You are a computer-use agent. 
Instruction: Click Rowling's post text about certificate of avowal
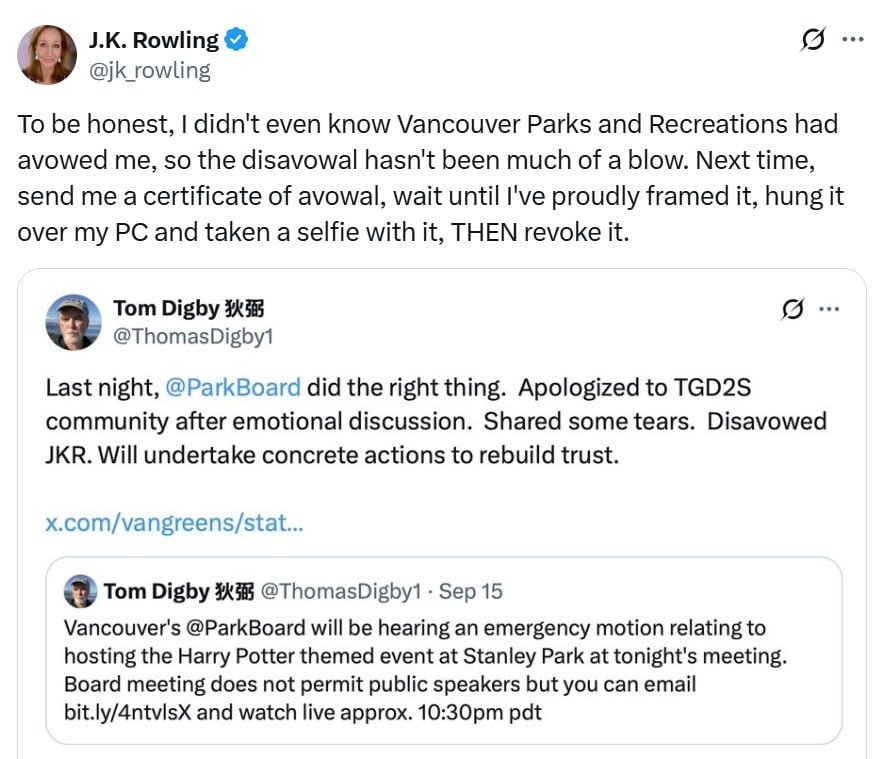click(430, 180)
